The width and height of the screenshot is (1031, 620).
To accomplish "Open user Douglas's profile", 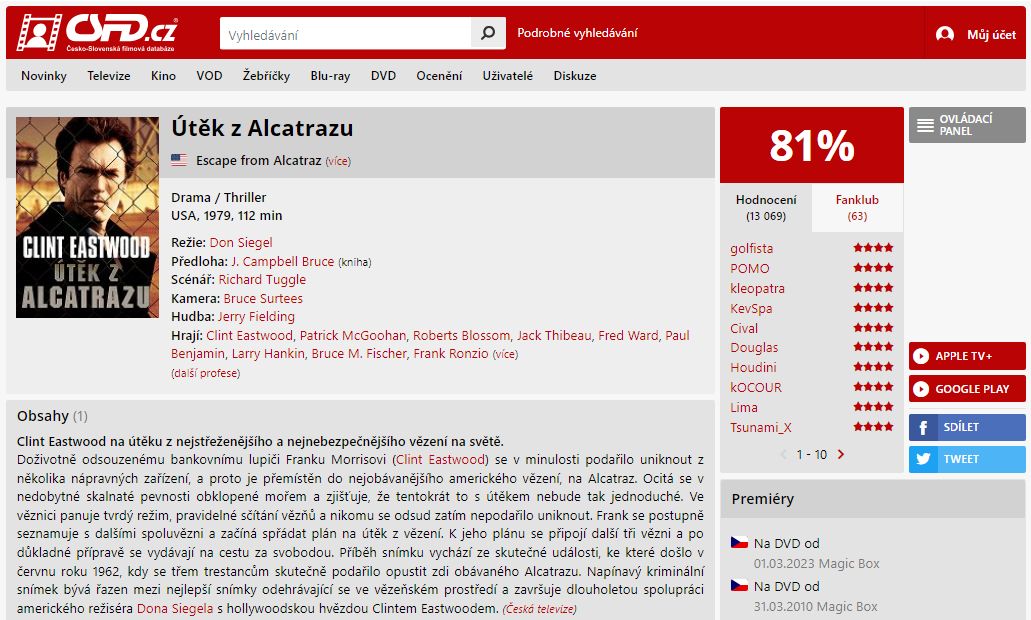I will pyautogui.click(x=754, y=348).
